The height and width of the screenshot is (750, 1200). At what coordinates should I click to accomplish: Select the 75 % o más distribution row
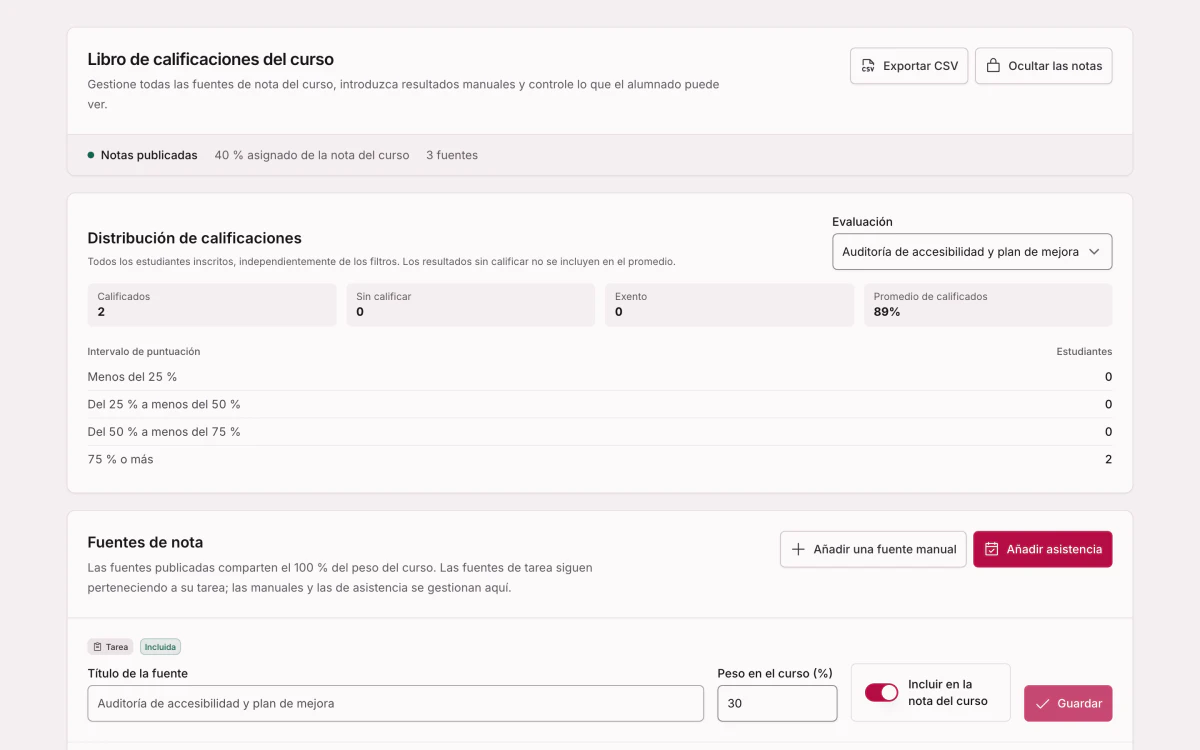point(600,459)
